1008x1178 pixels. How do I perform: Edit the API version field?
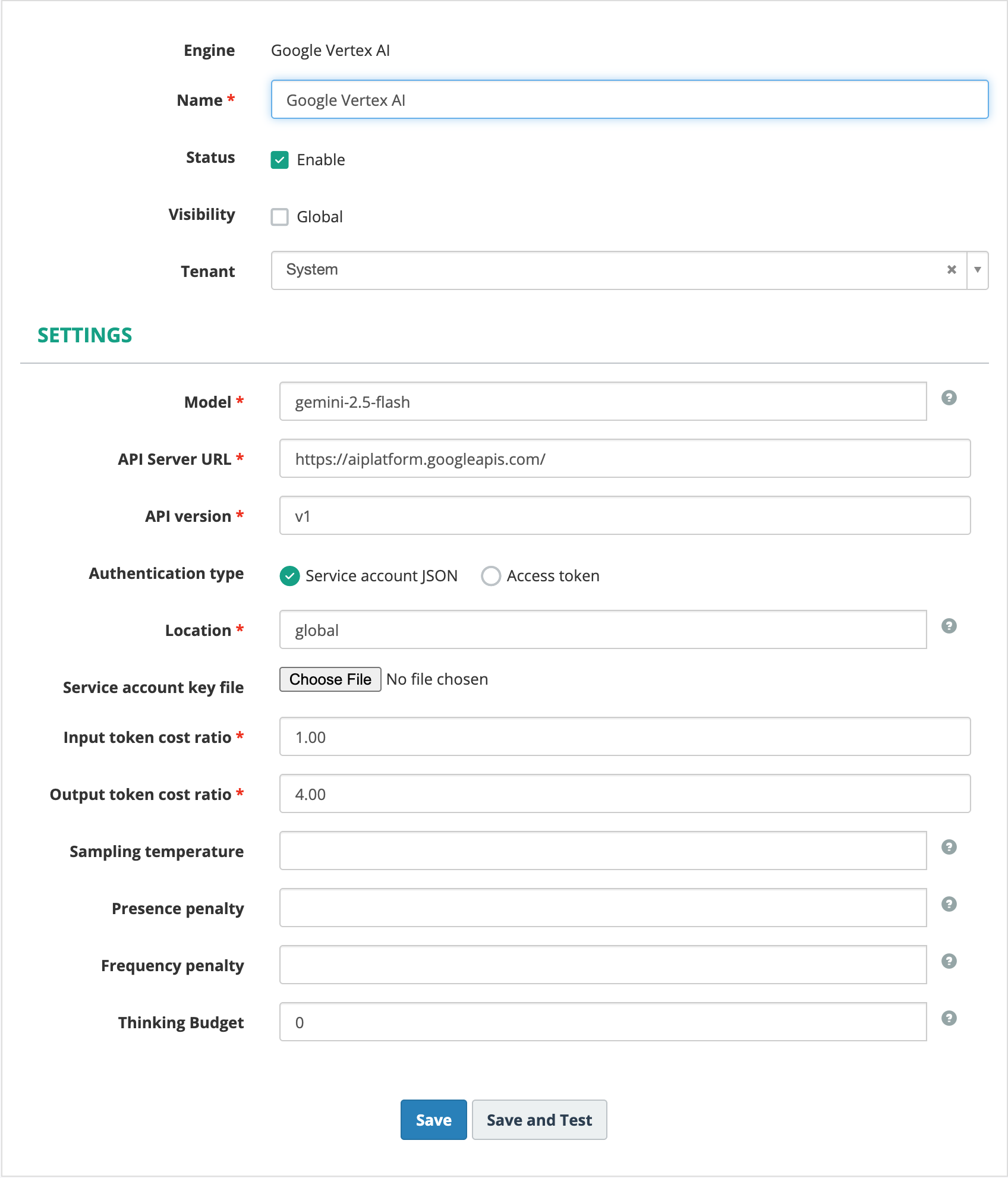point(625,516)
